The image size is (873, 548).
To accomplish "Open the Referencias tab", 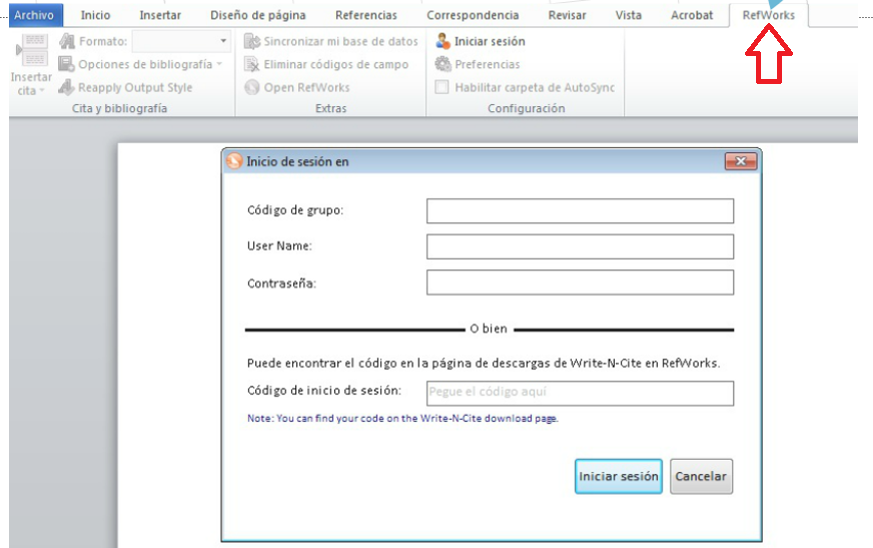I will click(x=366, y=15).
